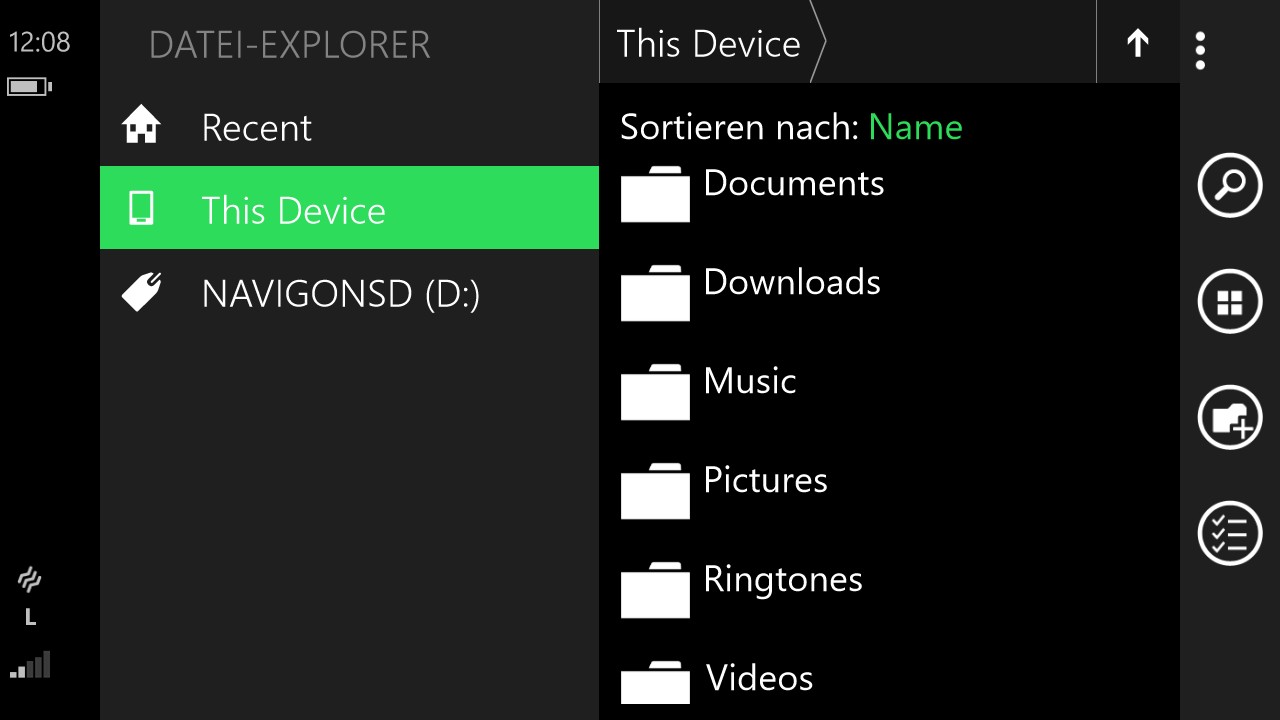1280x720 pixels.
Task: Navigate up with the arrow icon
Action: click(1137, 43)
